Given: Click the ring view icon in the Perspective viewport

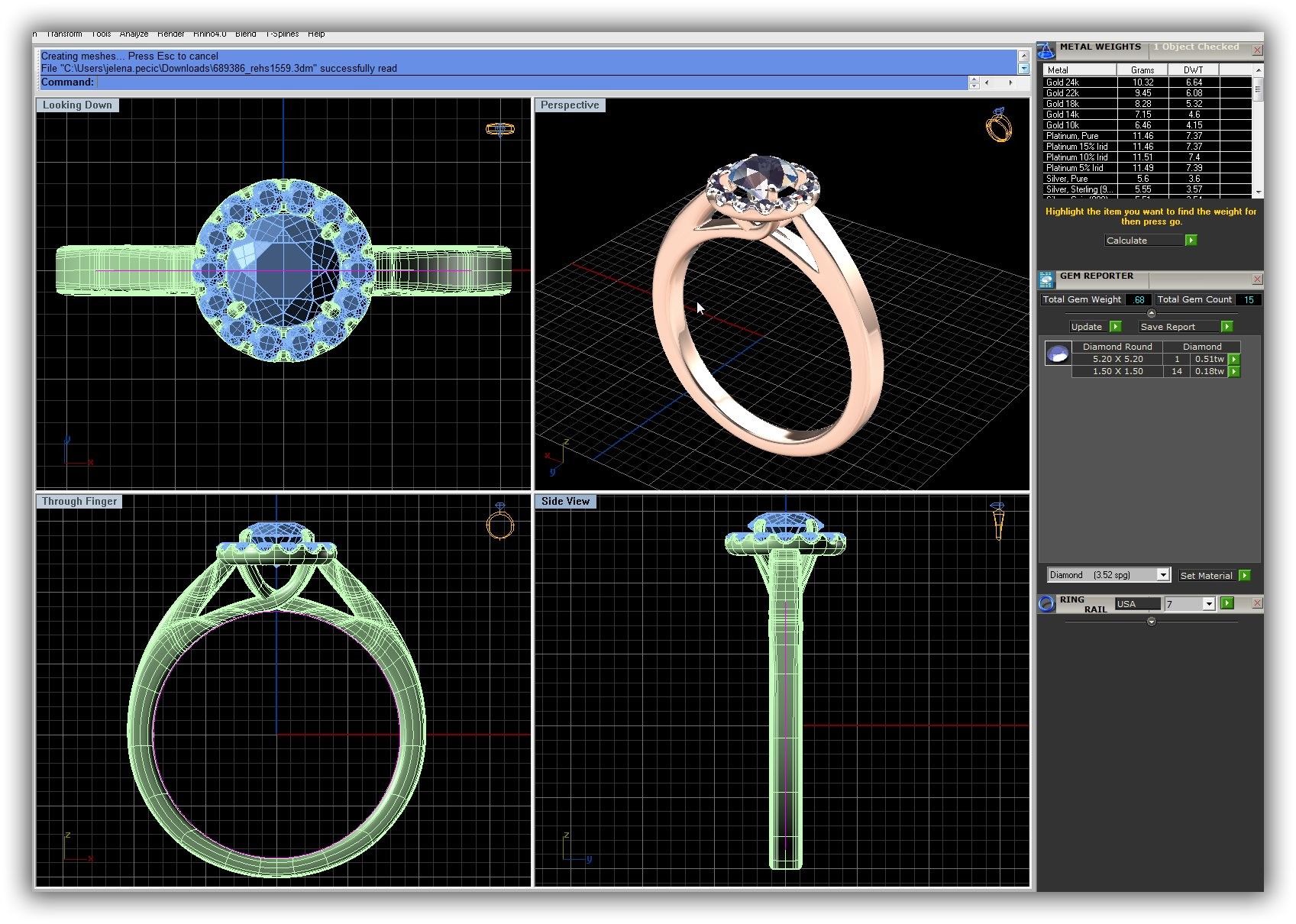Looking at the screenshot, I should [998, 125].
